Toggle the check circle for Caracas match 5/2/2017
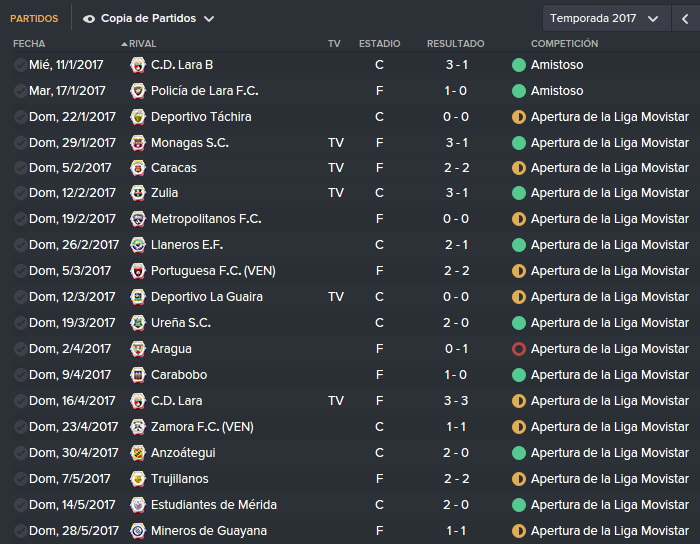The width and height of the screenshot is (700, 544). tap(20, 168)
